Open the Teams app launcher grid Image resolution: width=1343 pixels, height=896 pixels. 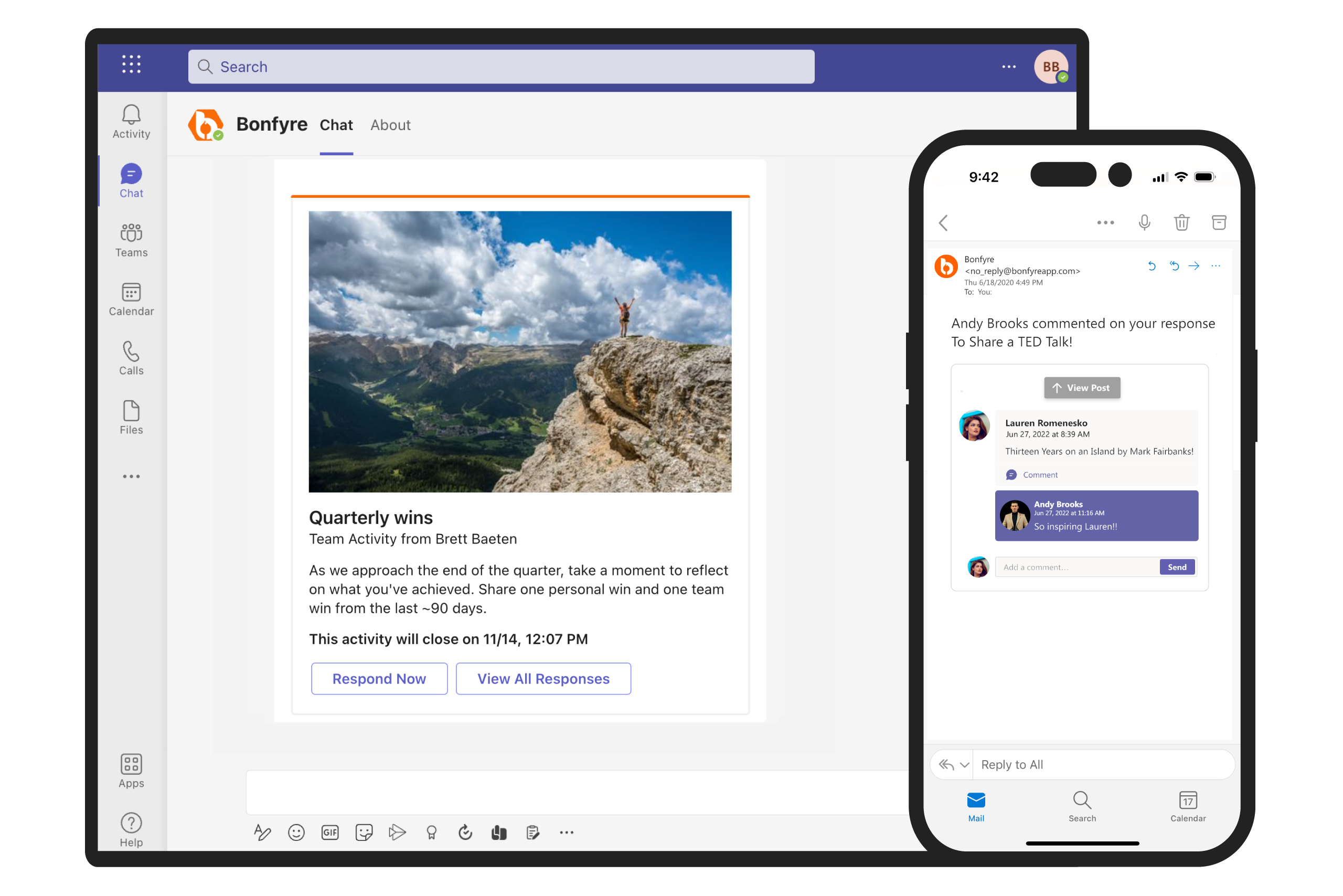click(x=131, y=64)
